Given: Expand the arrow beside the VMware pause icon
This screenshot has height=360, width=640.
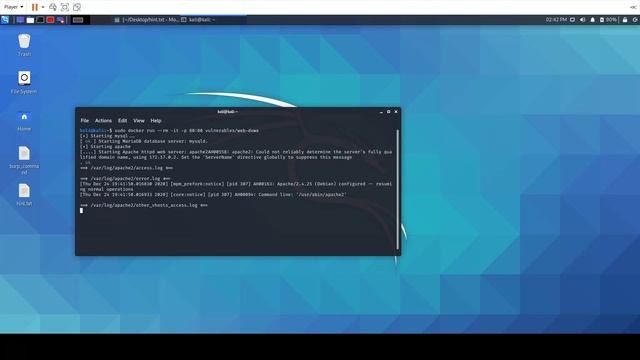Looking at the screenshot, I should pos(43,7).
